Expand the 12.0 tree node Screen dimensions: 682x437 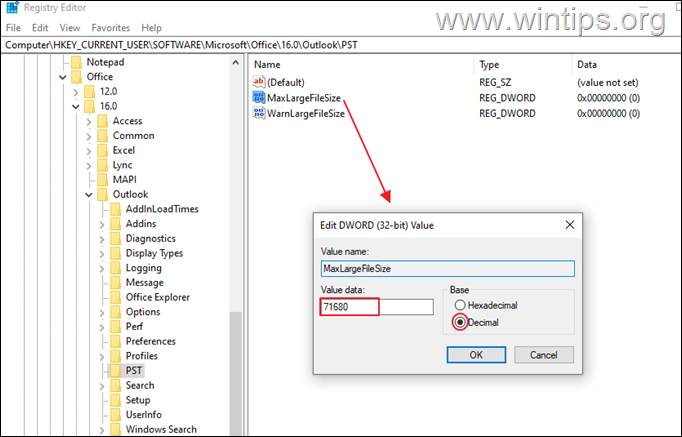(x=76, y=92)
